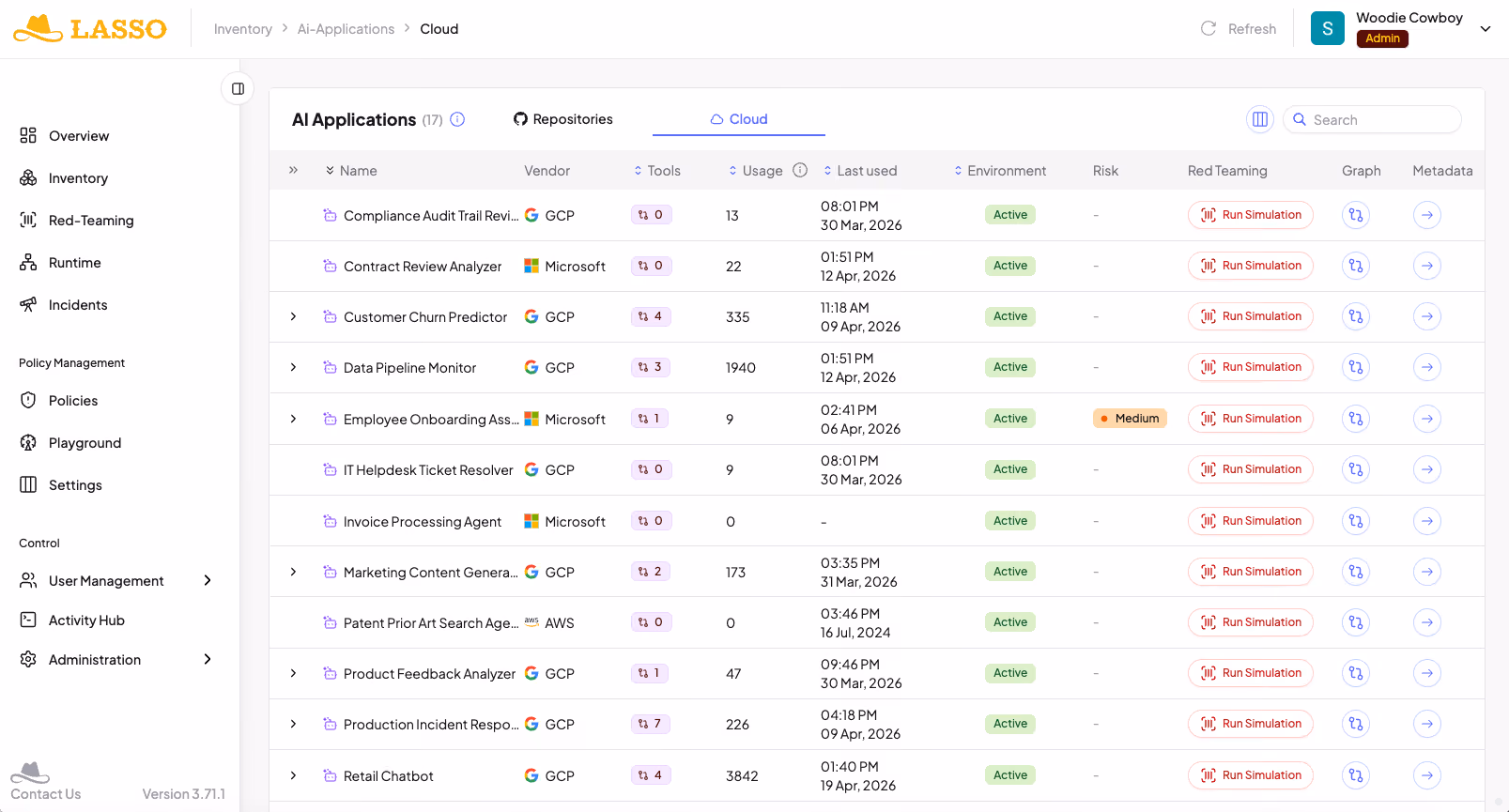Viewport: 1509px width, 812px height.
Task: Expand the Marketing Content Generator row
Action: [x=293, y=572]
